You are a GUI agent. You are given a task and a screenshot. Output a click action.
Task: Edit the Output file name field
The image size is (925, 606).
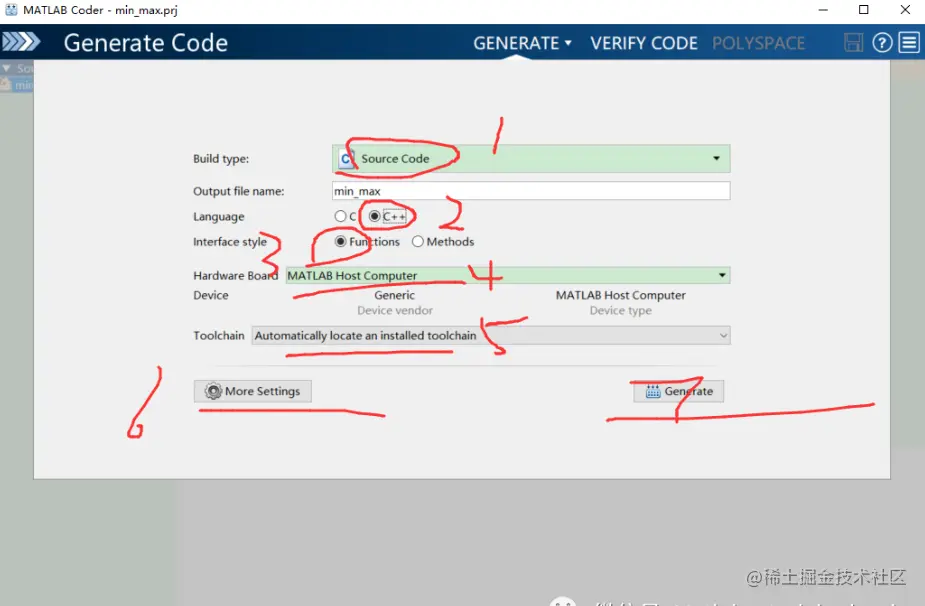click(x=531, y=191)
